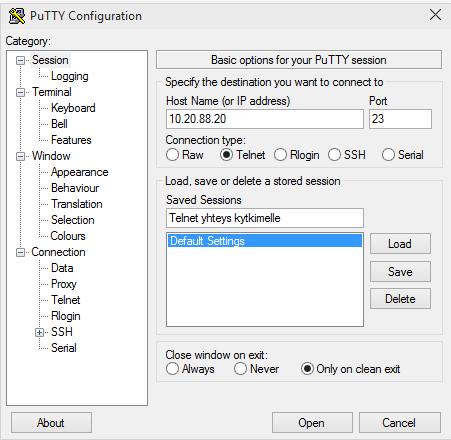
Task: Collapse the Window tree node
Action: coord(20,156)
